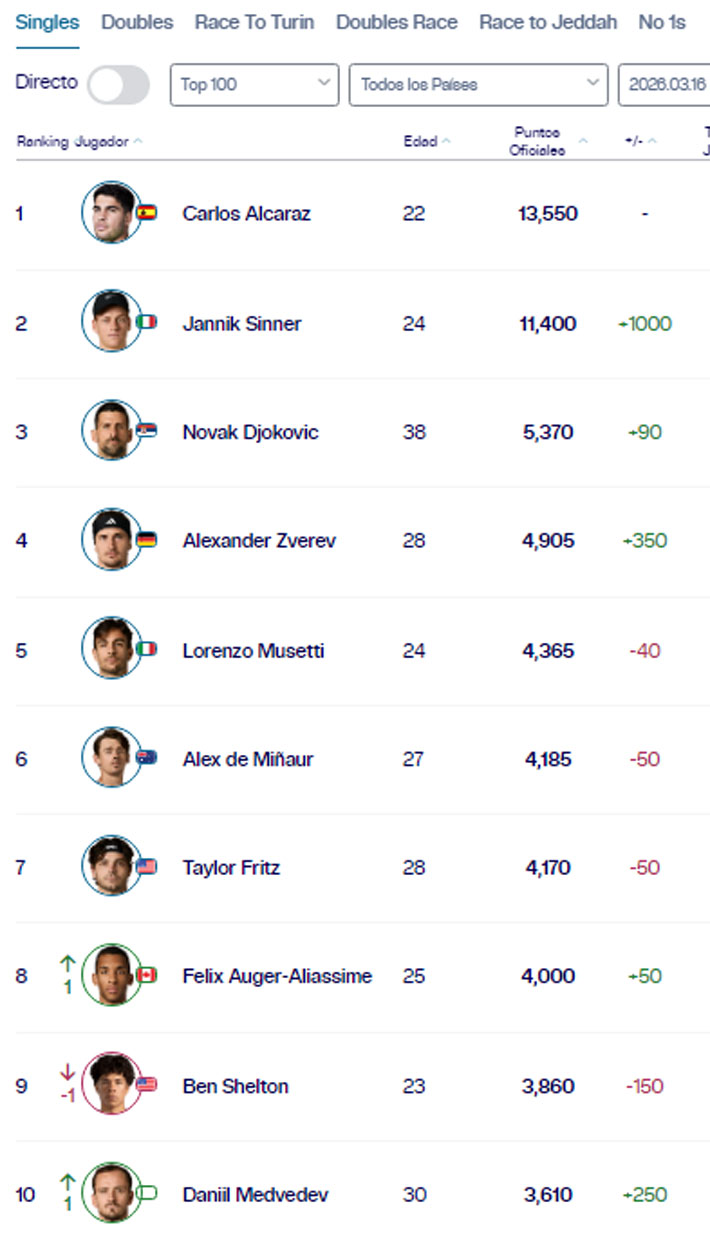Image resolution: width=710 pixels, height=1236 pixels.
Task: Click Ben Shelton's player thumbnail
Action: (111, 1084)
